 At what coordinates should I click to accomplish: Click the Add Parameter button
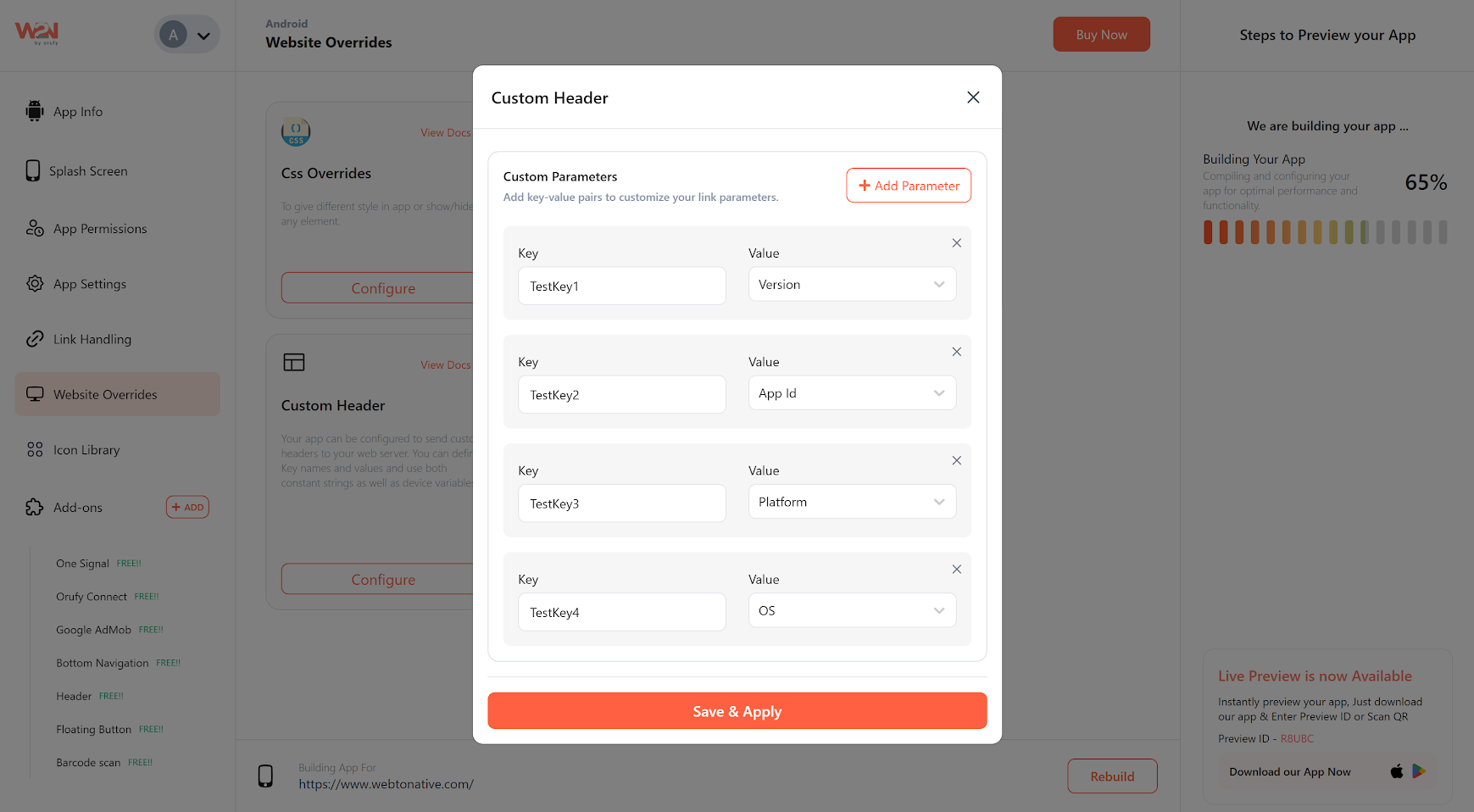tap(908, 186)
